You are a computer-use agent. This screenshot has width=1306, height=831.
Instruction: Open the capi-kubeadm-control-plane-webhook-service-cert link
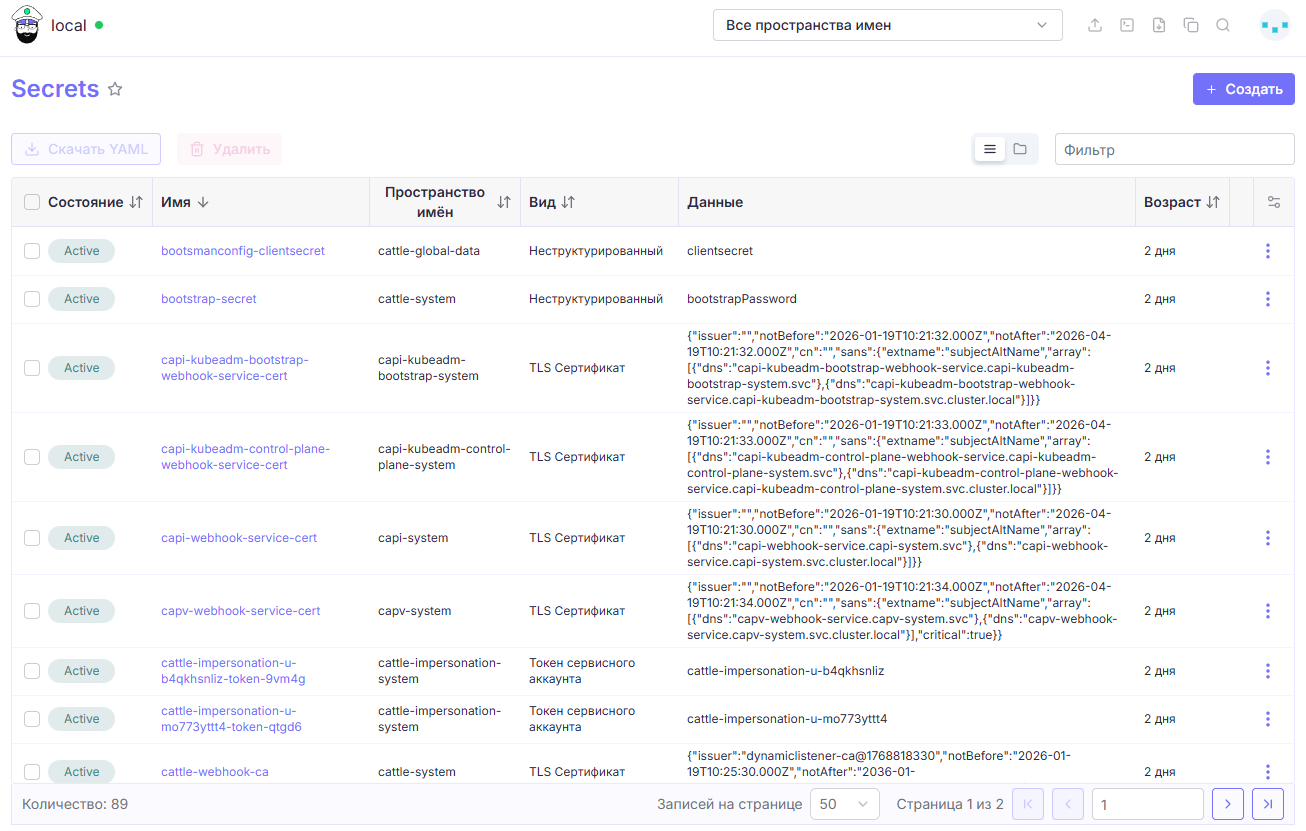[245, 457]
